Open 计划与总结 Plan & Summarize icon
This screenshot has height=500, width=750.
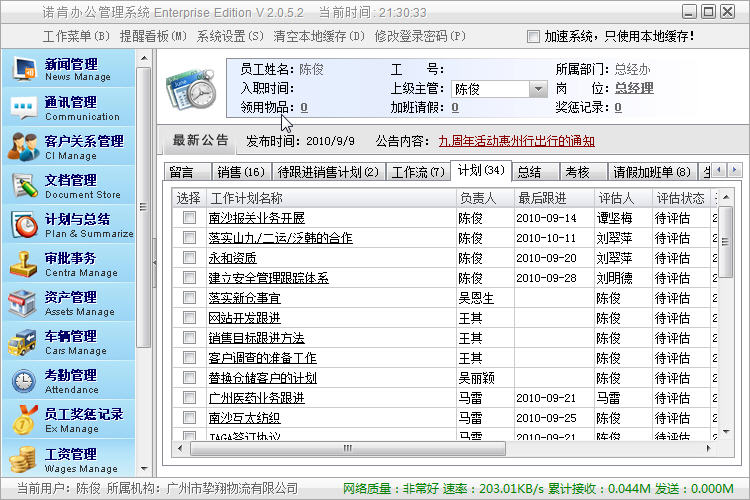(24, 225)
